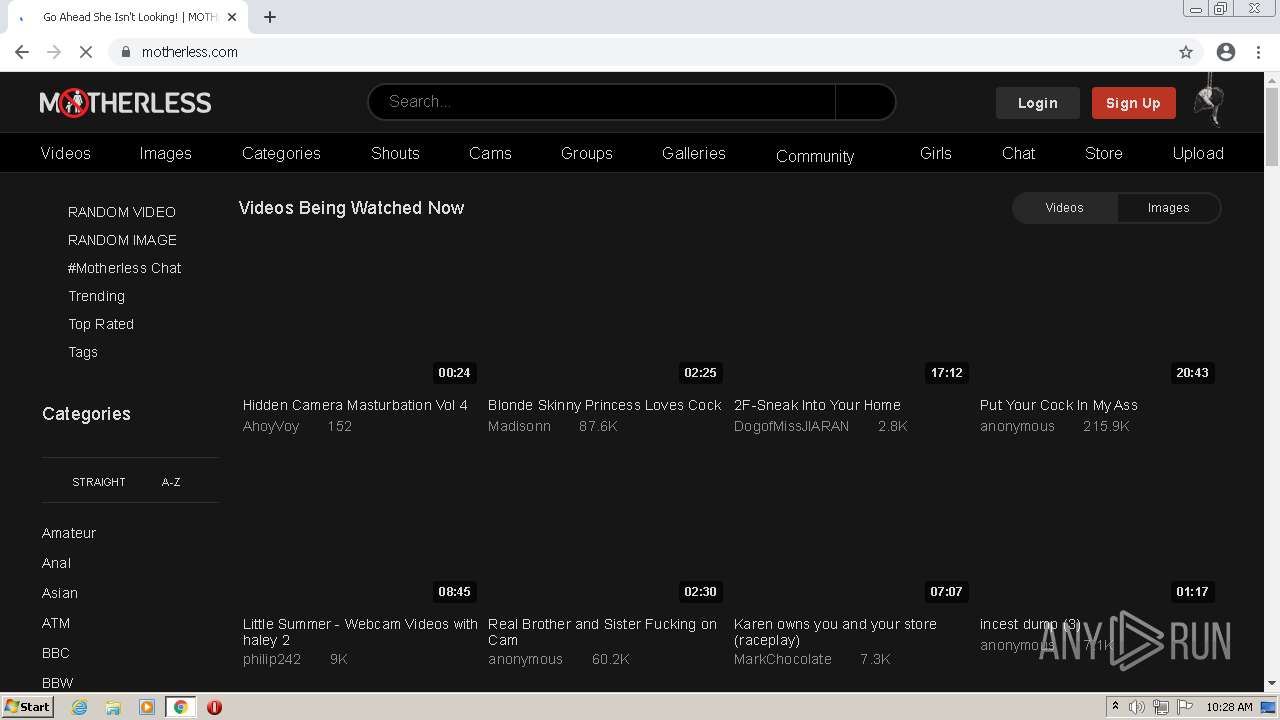This screenshot has height=720, width=1280.
Task: Open a new browser tab
Action: pyautogui.click(x=270, y=17)
